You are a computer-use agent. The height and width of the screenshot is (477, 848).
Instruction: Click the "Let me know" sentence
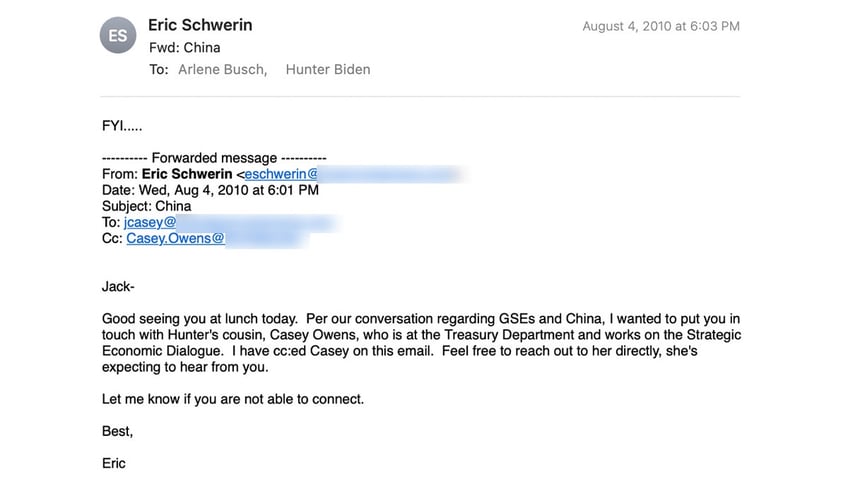point(233,399)
